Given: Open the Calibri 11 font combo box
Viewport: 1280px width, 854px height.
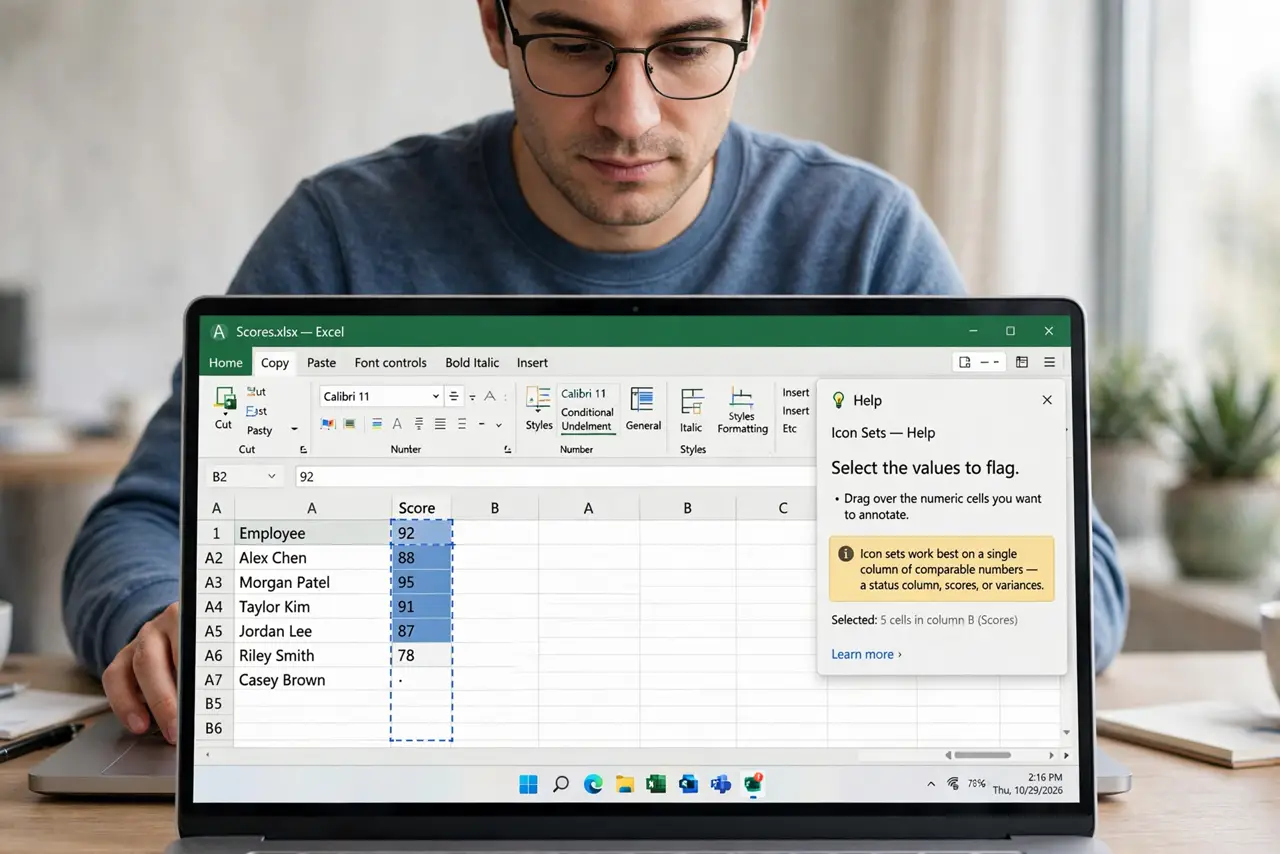Looking at the screenshot, I should point(380,396).
